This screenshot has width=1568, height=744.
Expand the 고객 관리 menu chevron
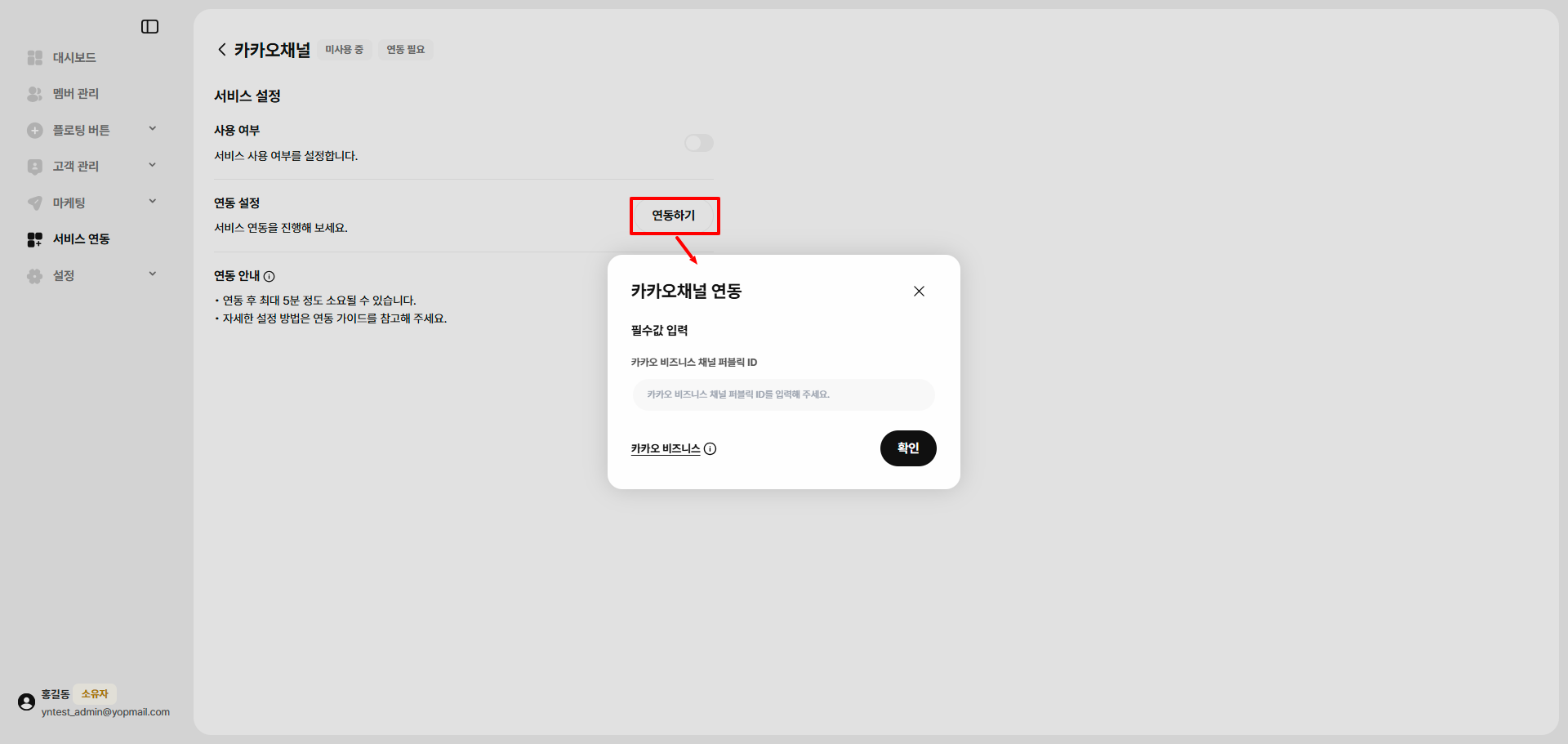153,166
